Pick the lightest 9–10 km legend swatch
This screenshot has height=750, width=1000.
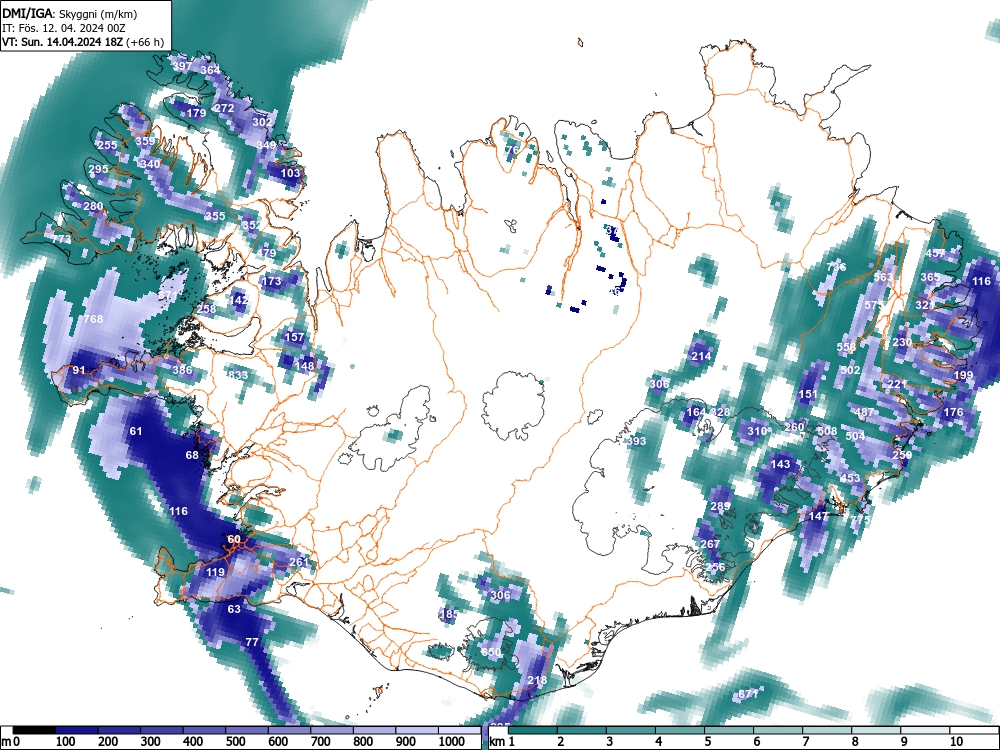pos(925,730)
